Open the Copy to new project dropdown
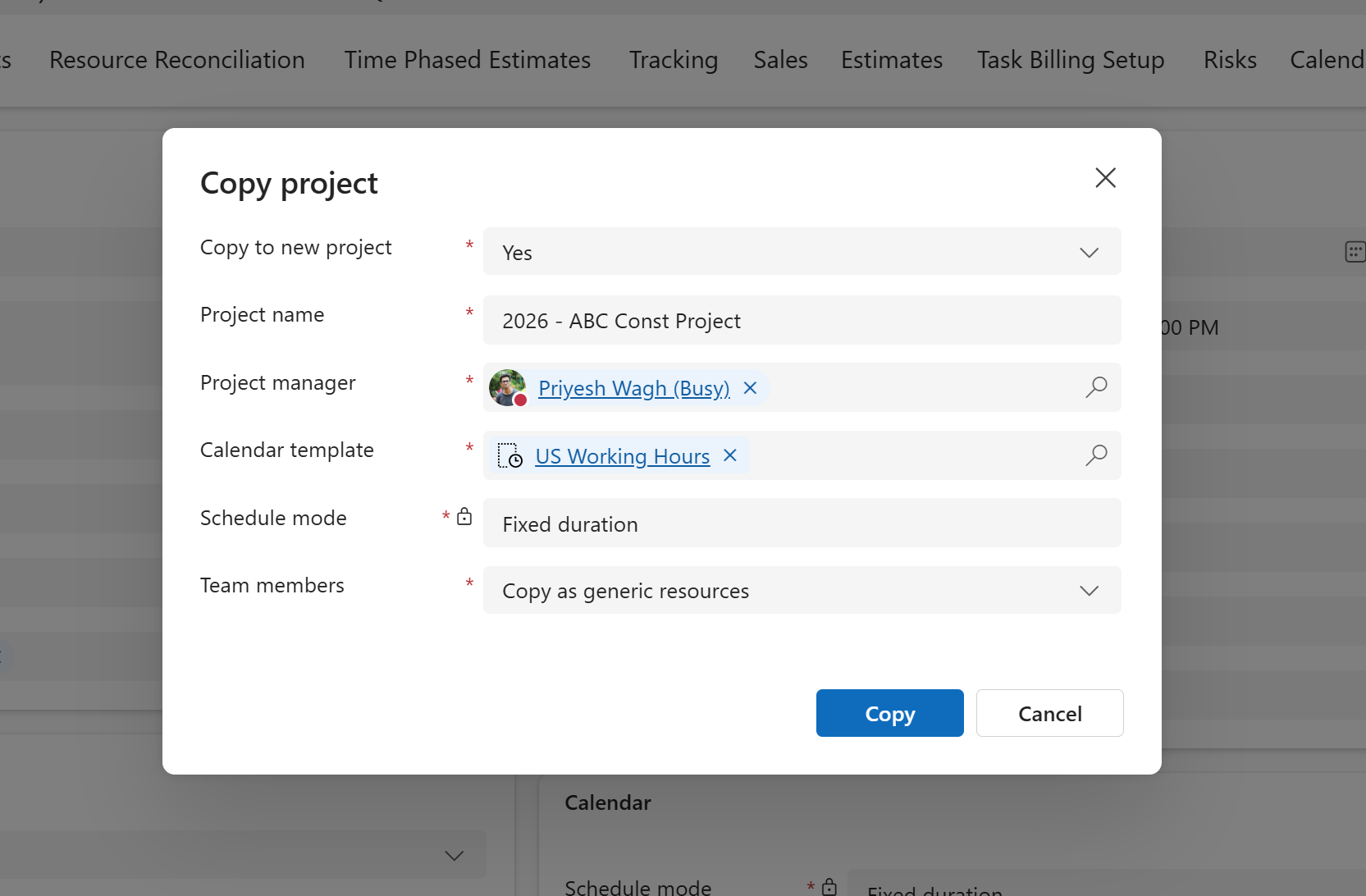Image resolution: width=1366 pixels, height=896 pixels. tap(1089, 252)
